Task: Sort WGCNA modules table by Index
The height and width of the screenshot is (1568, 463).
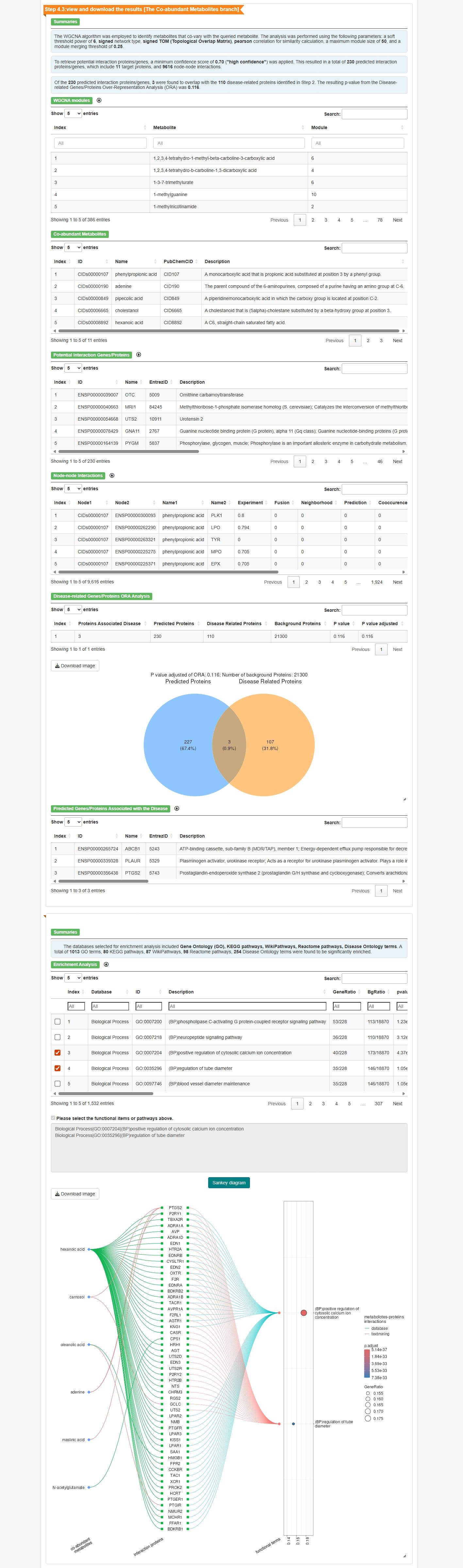Action: (x=100, y=127)
